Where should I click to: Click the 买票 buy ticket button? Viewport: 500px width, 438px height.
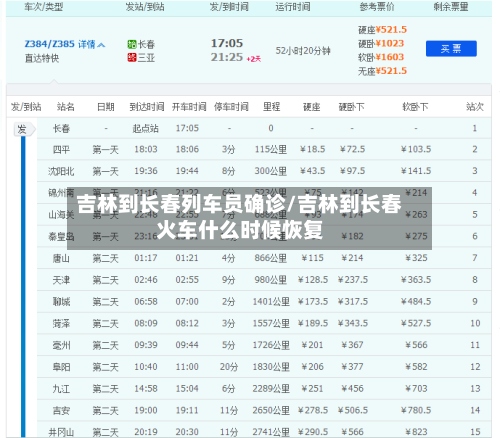coord(451,49)
